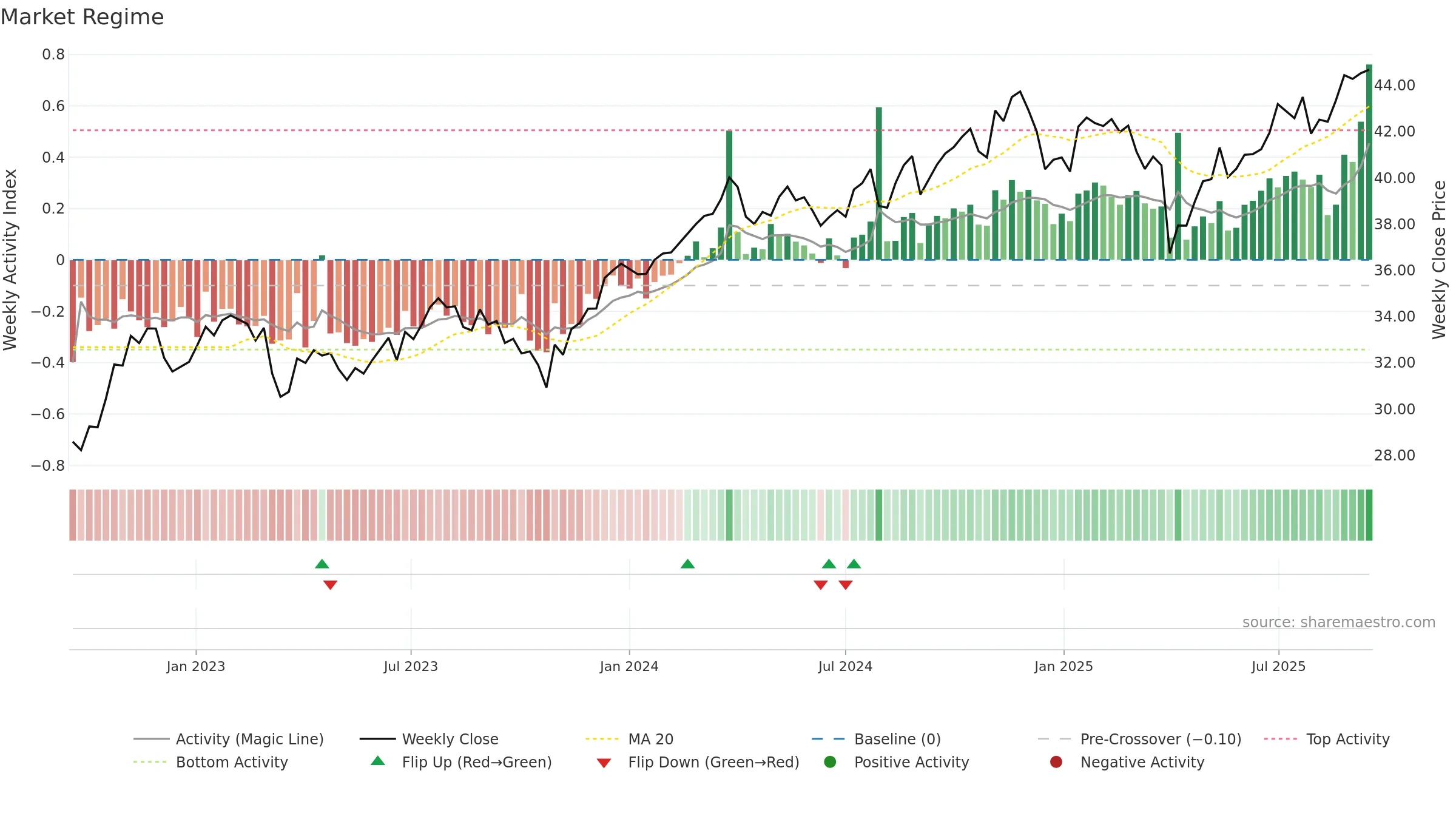Click the Weekly Close Price axis title
1456x819 pixels.
tap(1439, 260)
